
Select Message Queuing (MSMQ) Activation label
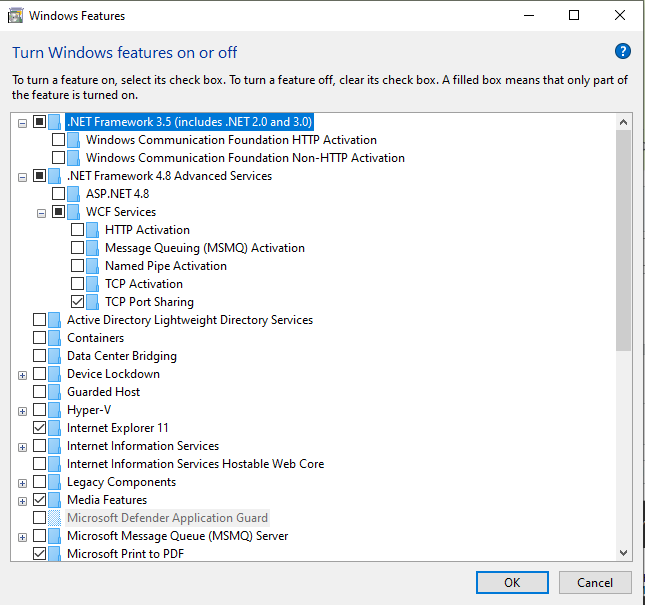pyautogui.click(x=205, y=248)
